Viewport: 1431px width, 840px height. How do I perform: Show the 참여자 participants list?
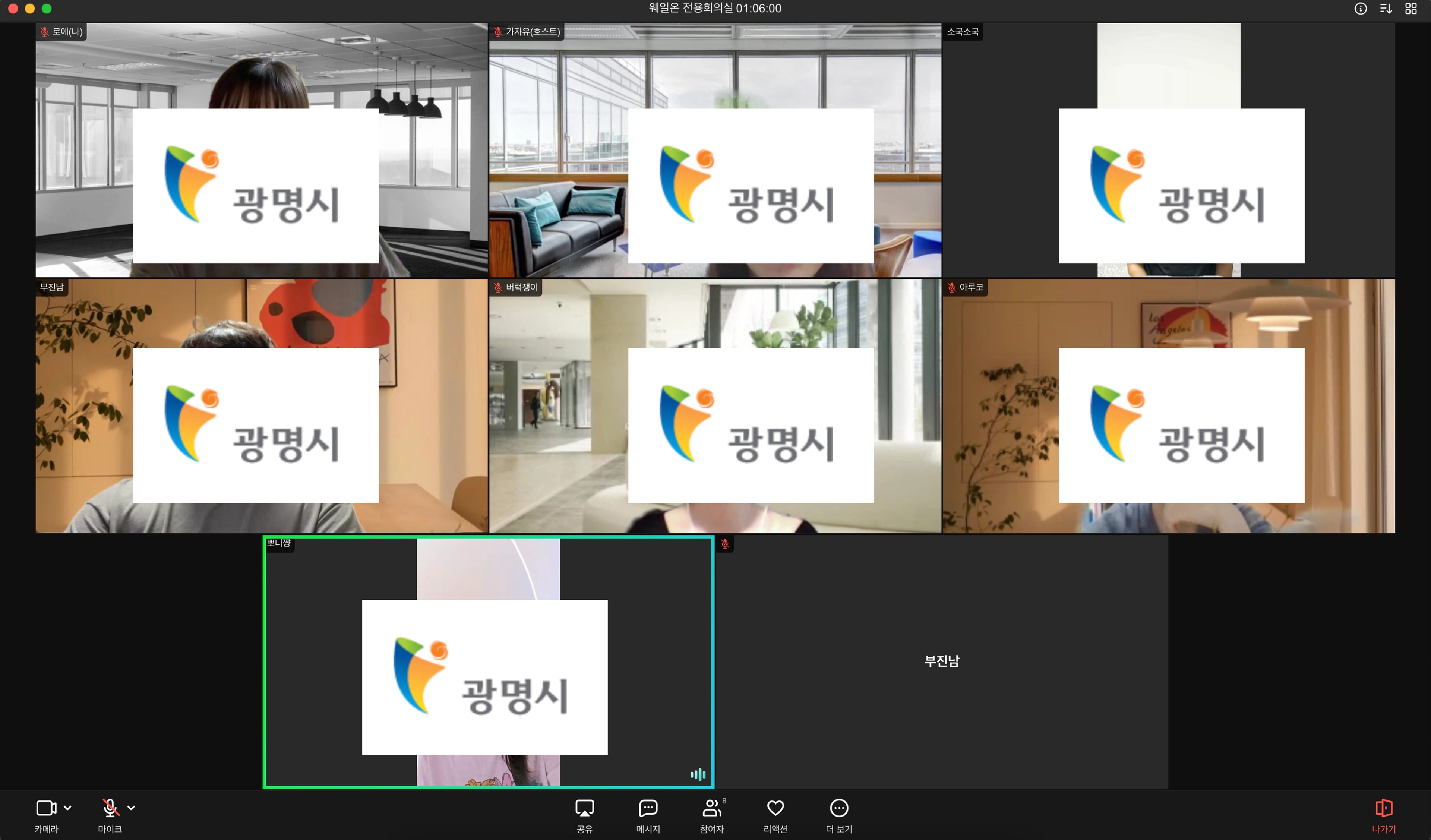[x=712, y=815]
